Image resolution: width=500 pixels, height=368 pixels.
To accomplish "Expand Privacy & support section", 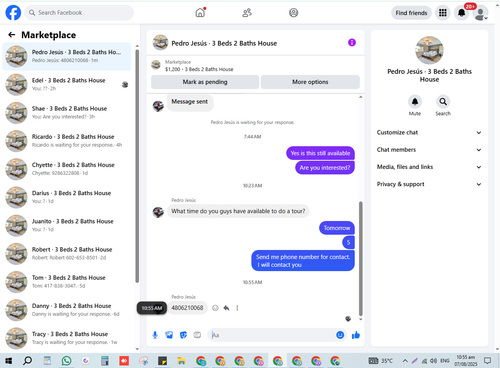I will point(429,184).
